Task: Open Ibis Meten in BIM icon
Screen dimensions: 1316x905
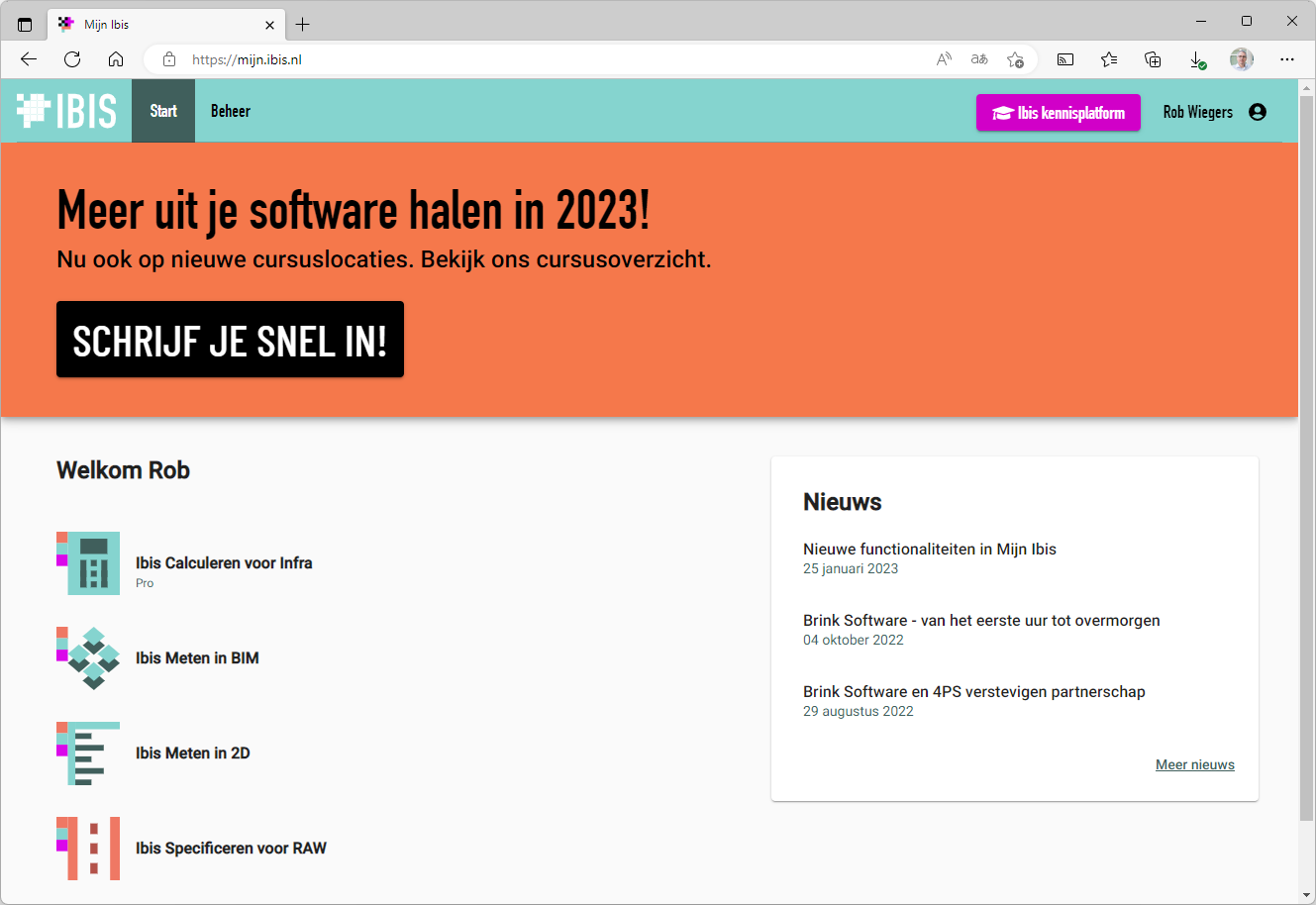Action: click(88, 658)
